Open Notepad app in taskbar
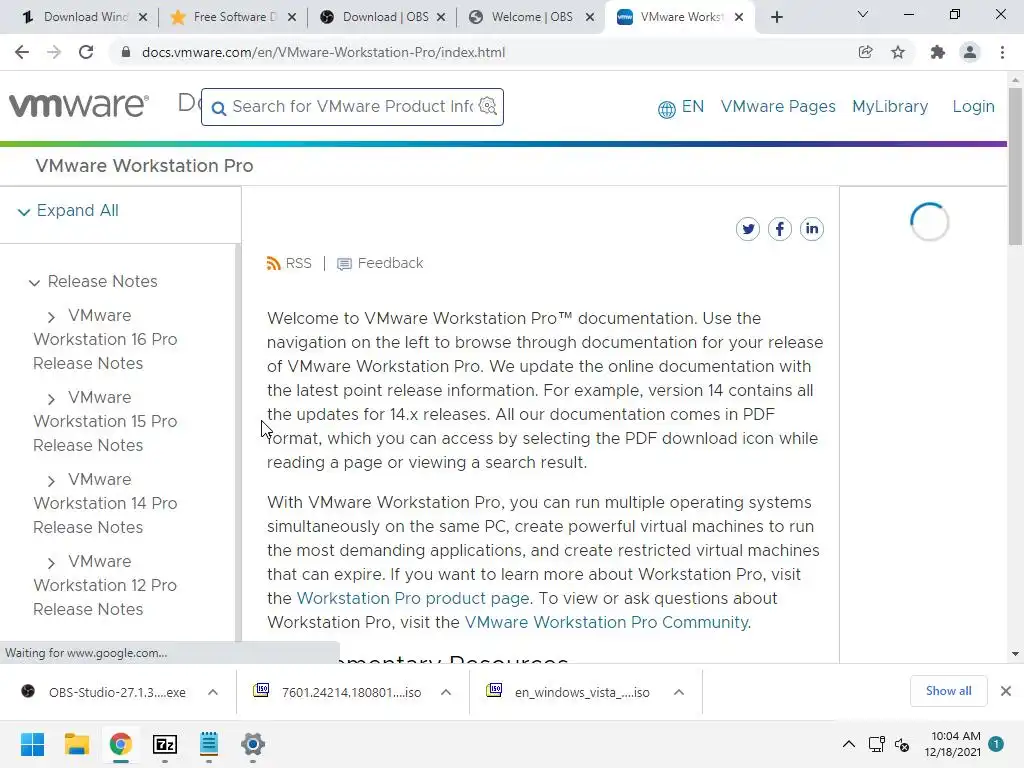This screenshot has height=768, width=1024. point(209,744)
